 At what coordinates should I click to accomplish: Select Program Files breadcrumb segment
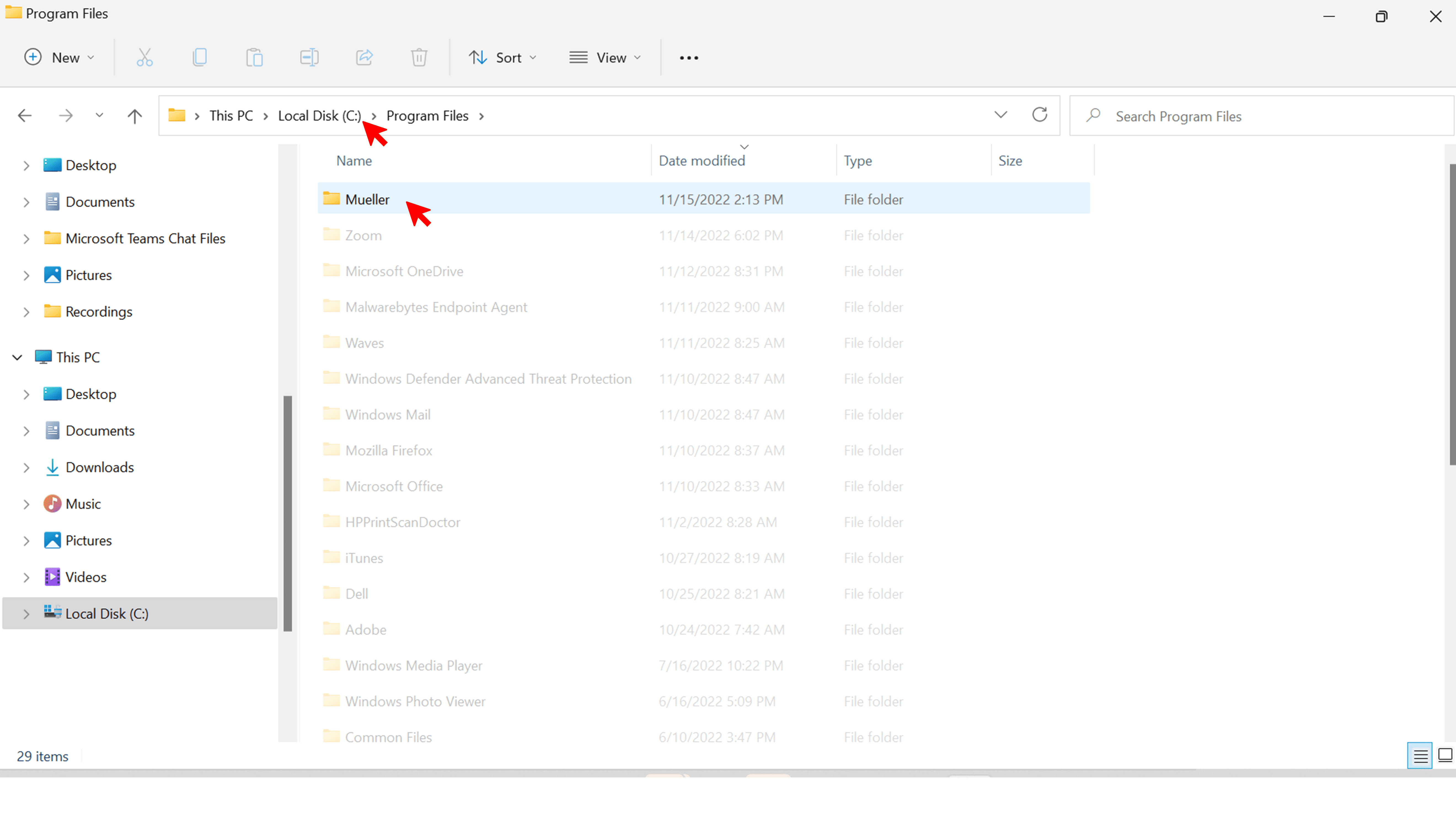tap(427, 116)
